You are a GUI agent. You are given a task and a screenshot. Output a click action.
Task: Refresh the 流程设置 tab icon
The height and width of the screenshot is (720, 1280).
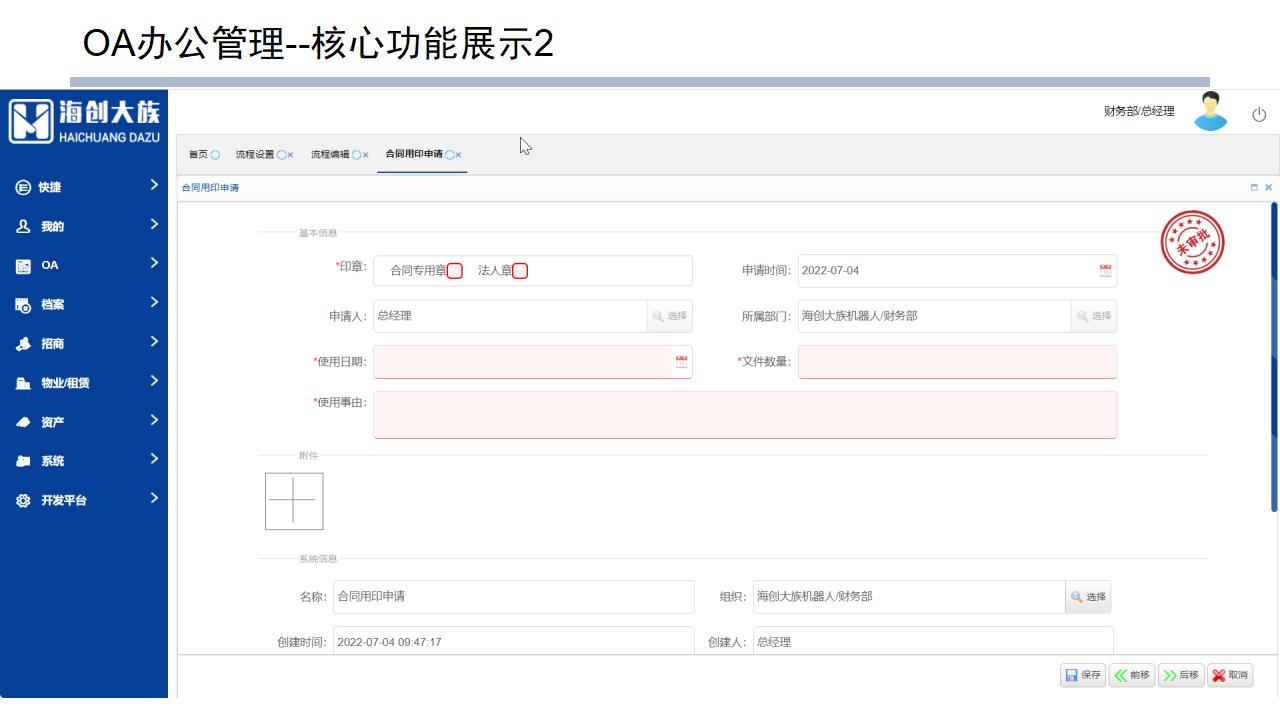281,155
